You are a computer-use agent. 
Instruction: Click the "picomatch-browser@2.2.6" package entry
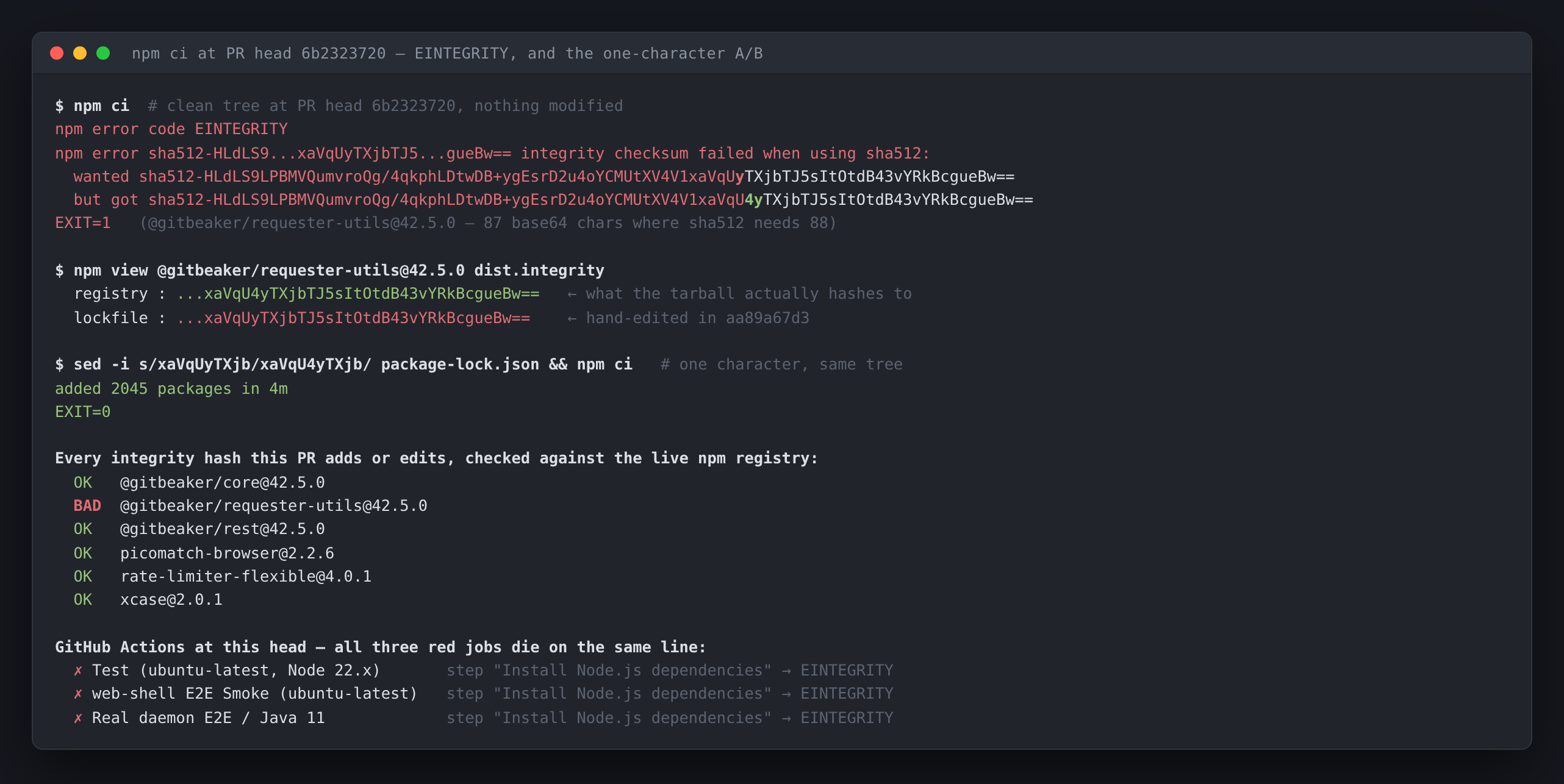(227, 554)
